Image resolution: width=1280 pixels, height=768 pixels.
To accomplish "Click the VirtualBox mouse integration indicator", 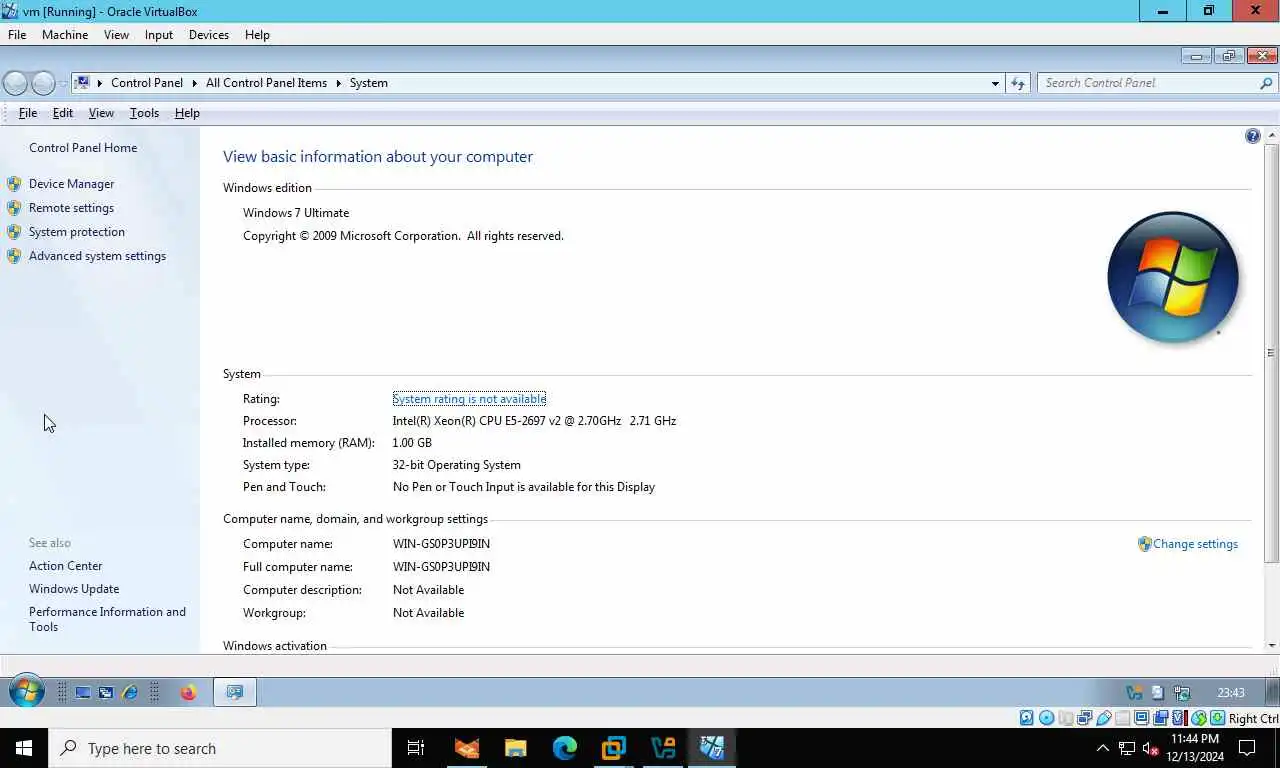I will click(x=1198, y=718).
